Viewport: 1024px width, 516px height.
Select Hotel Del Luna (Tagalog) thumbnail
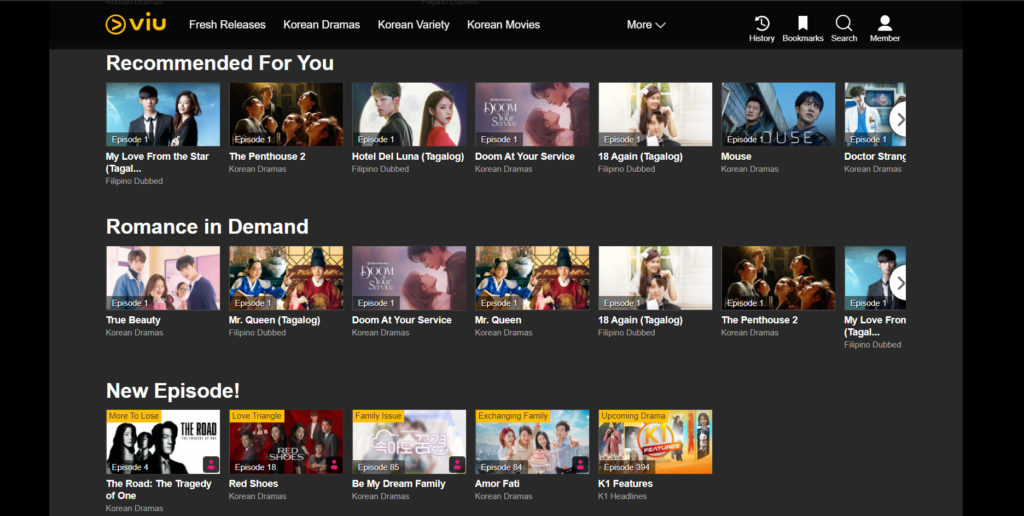coord(409,115)
